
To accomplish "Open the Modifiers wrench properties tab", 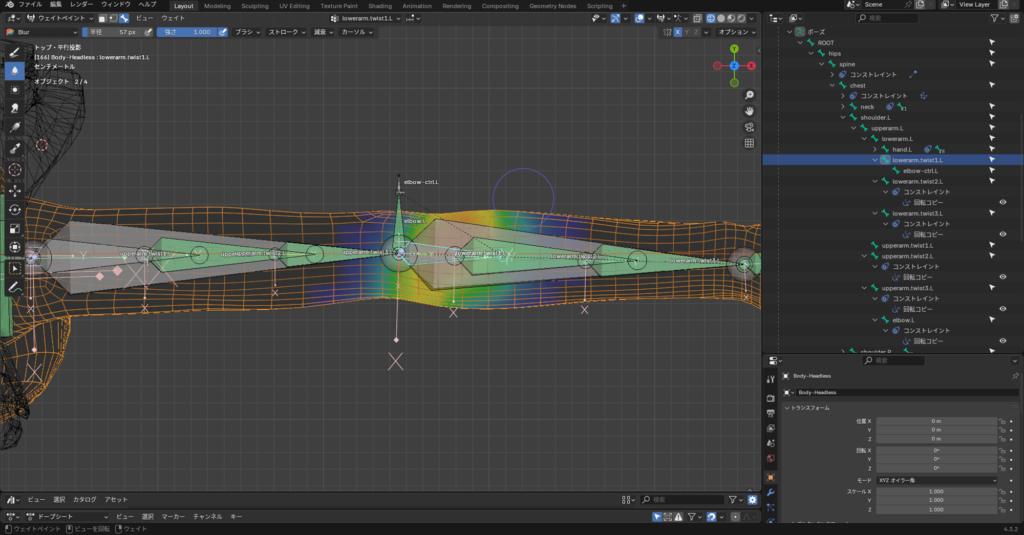I will [770, 493].
